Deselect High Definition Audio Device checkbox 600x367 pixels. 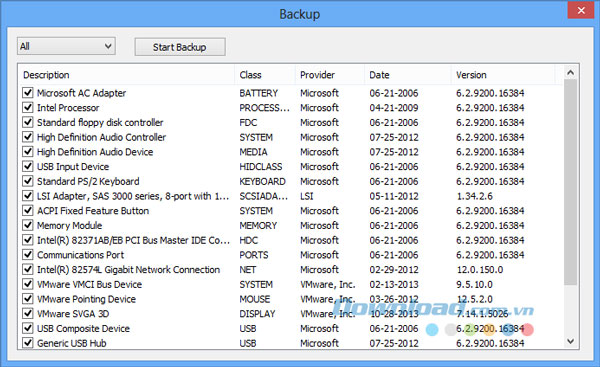(28, 152)
